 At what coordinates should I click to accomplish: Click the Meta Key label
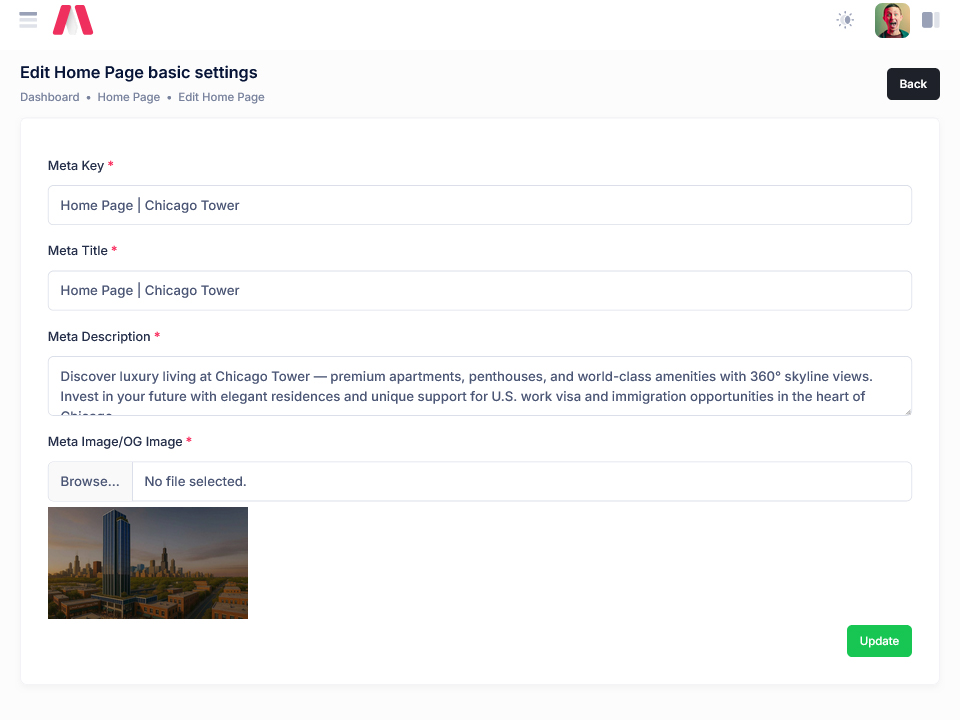pyautogui.click(x=76, y=165)
